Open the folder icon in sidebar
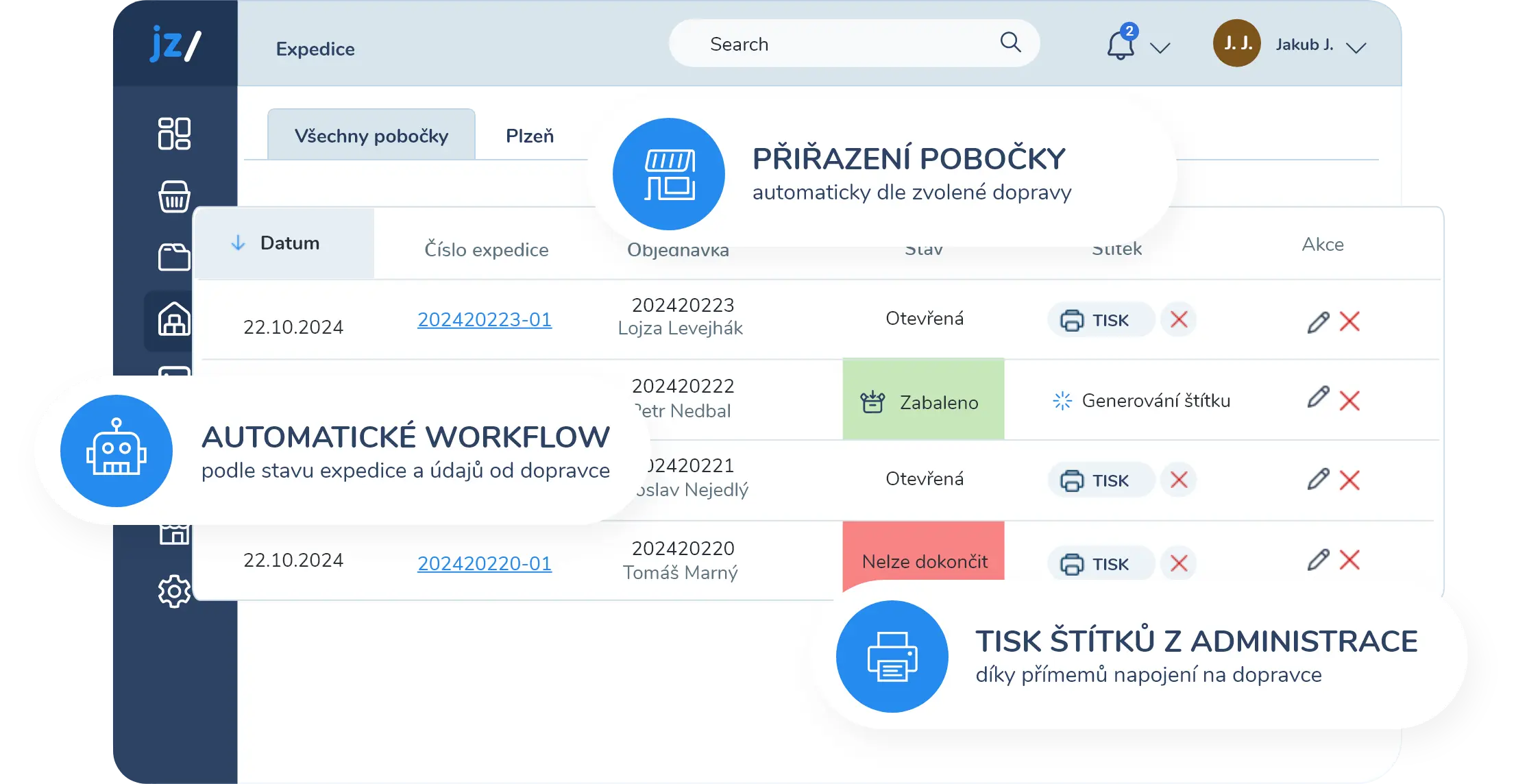1516x784 pixels. click(x=174, y=258)
